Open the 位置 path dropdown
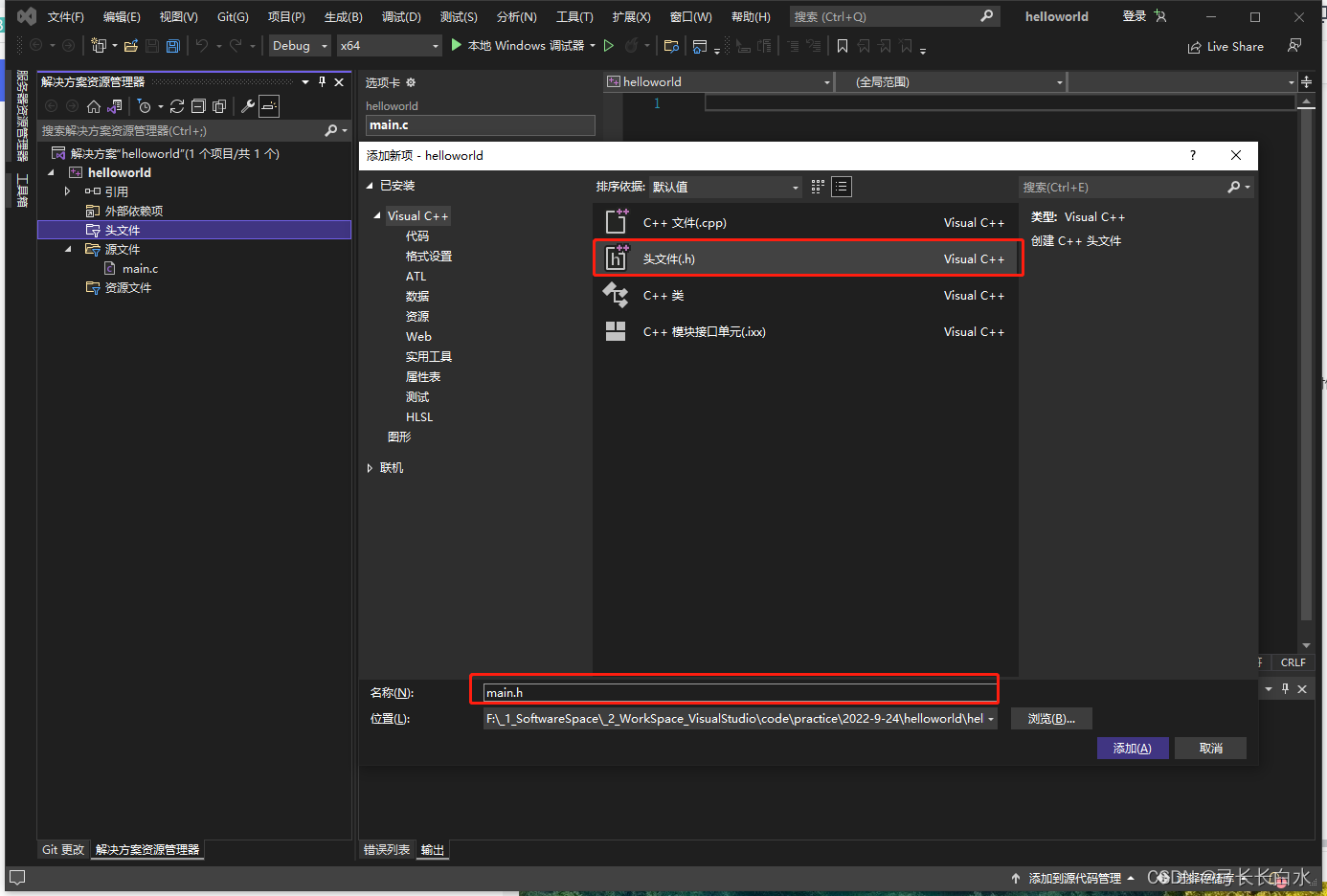The width and height of the screenshot is (1327, 896). click(990, 719)
